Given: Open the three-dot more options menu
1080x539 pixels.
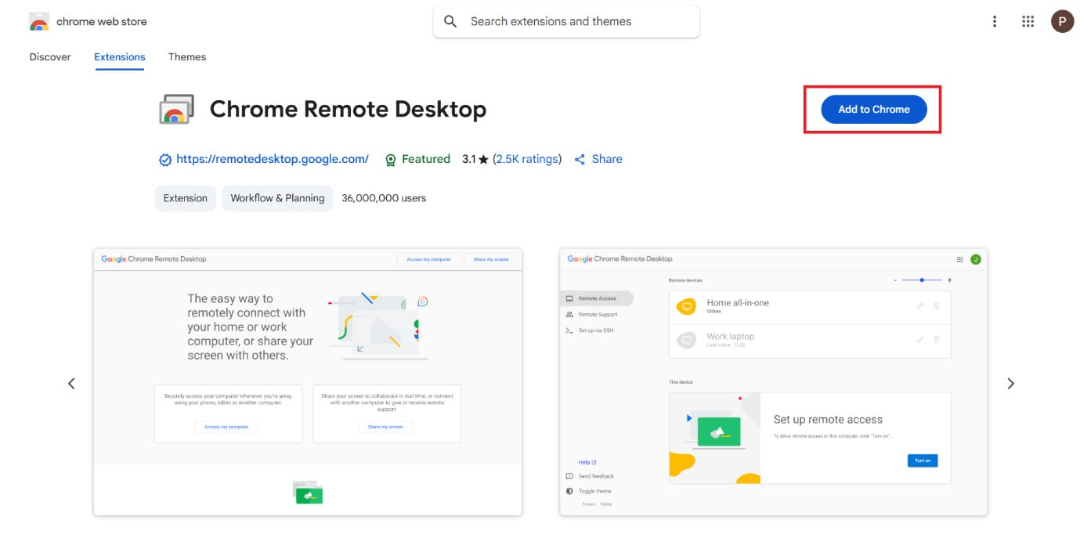Looking at the screenshot, I should (994, 21).
